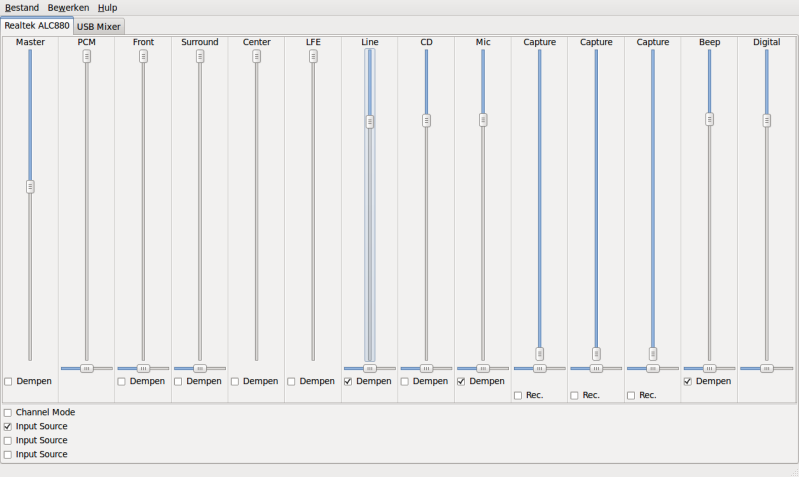This screenshot has width=799, height=477.
Task: Mute the Master channel with Dempen
Action: point(9,381)
